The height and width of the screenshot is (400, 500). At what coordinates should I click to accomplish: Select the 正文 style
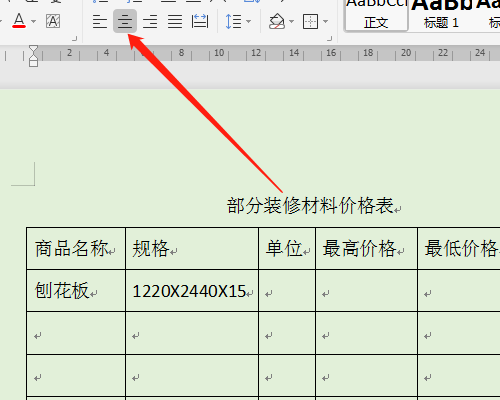click(x=376, y=15)
